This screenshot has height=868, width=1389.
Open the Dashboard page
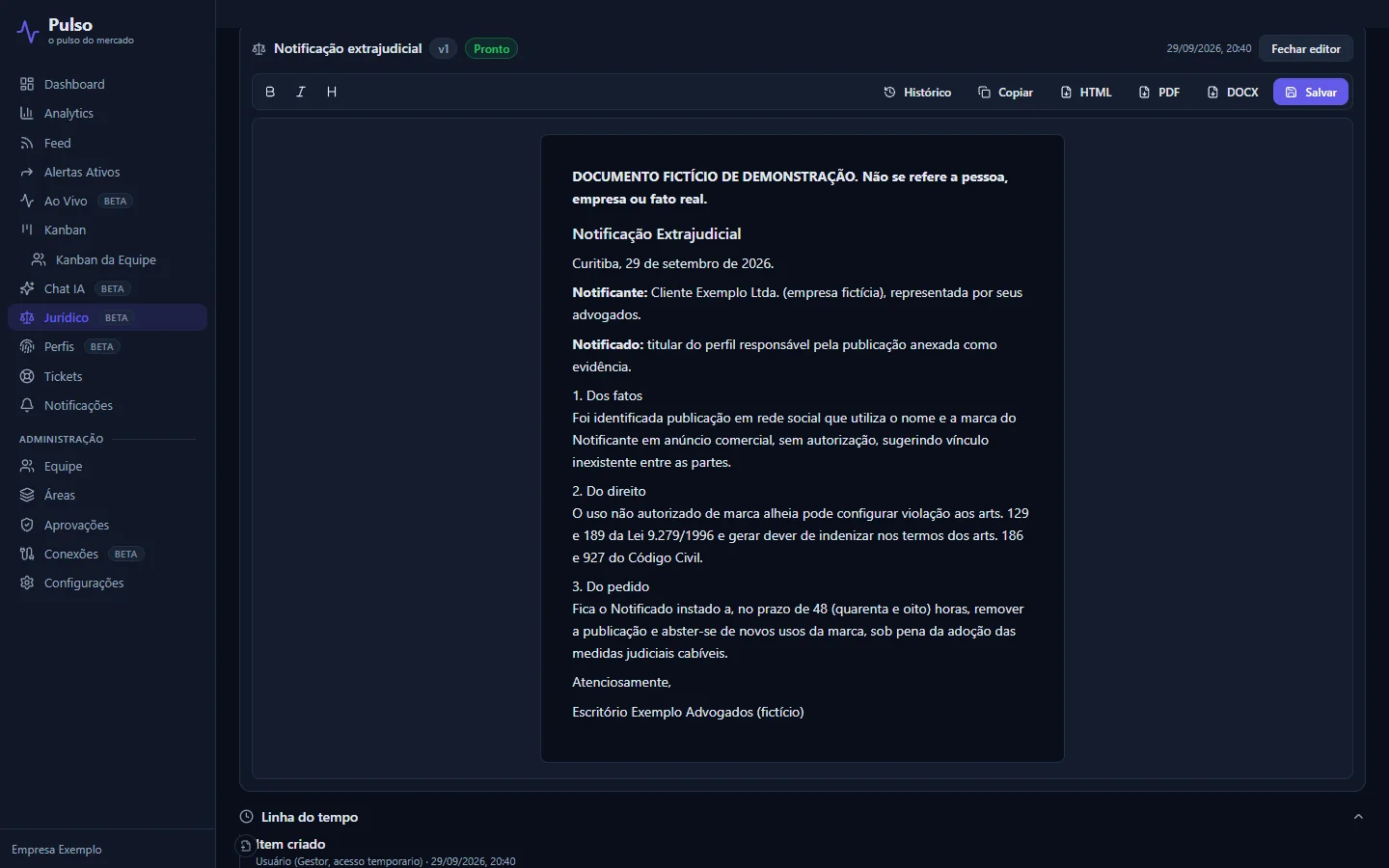pyautogui.click(x=107, y=84)
